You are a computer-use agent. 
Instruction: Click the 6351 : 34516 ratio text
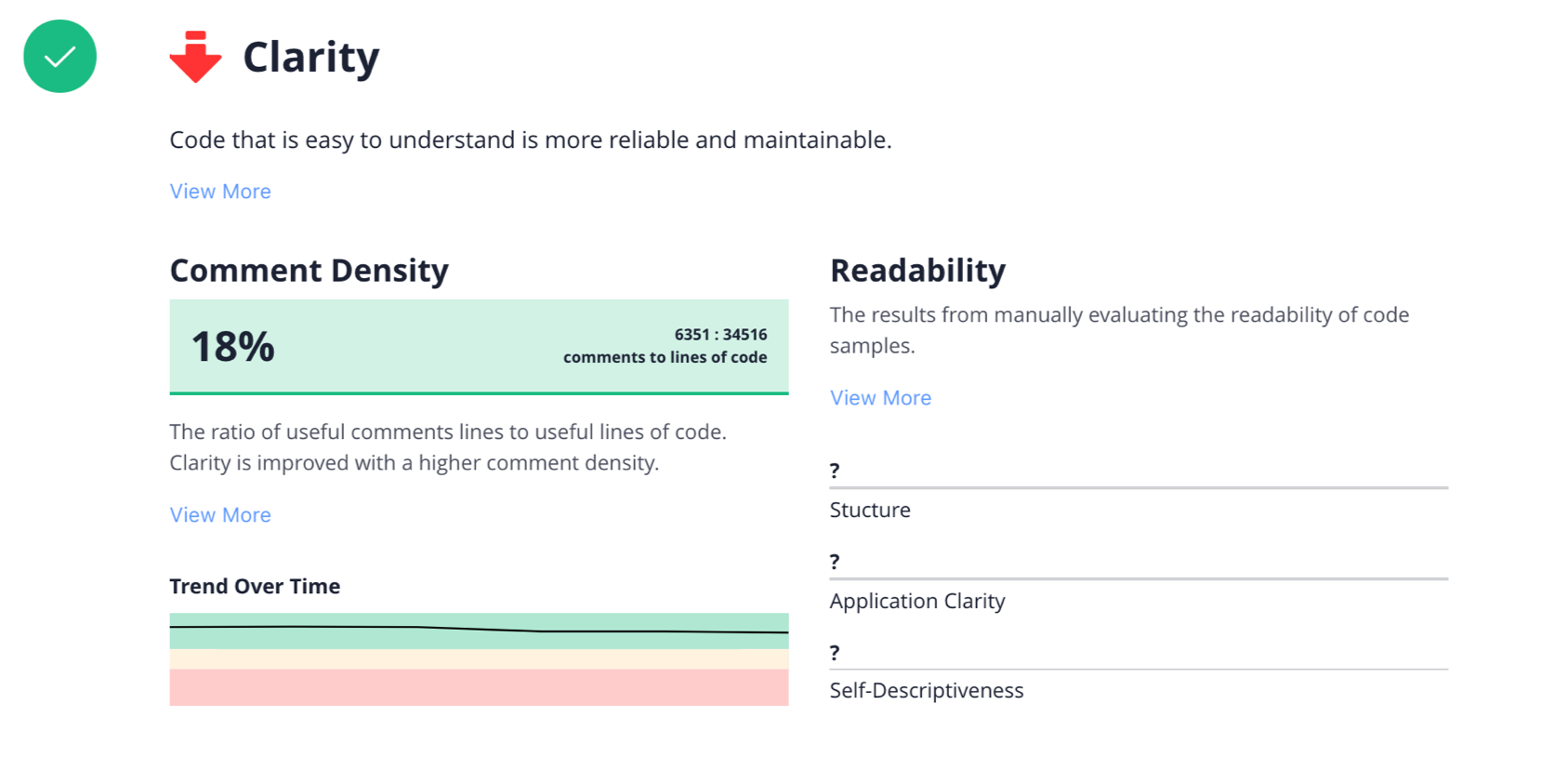tap(720, 335)
